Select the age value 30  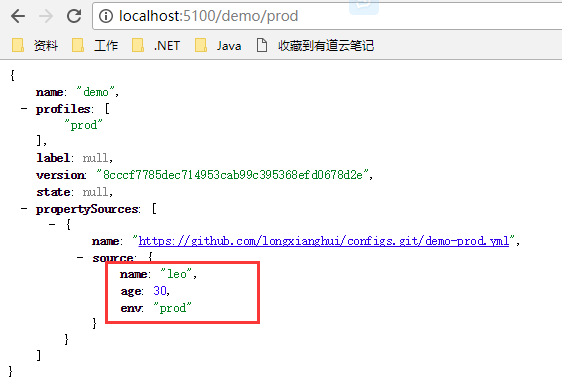coord(160,291)
